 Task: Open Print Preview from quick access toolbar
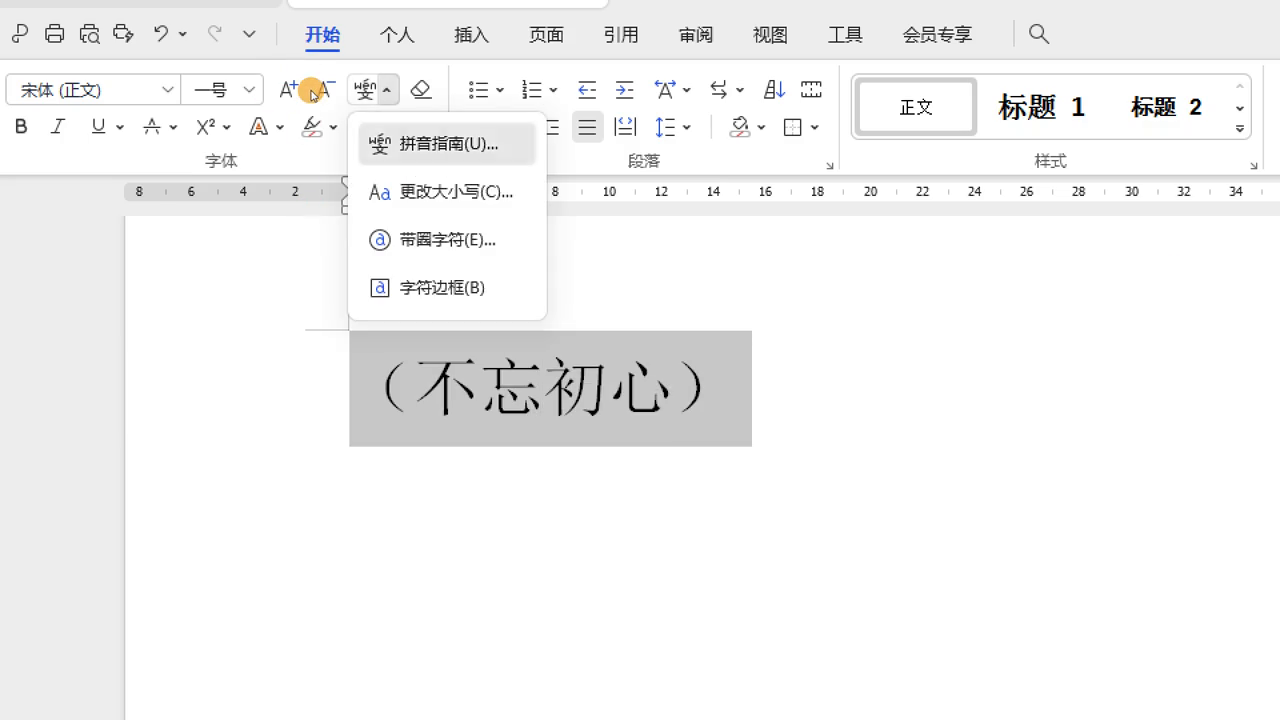tap(89, 34)
